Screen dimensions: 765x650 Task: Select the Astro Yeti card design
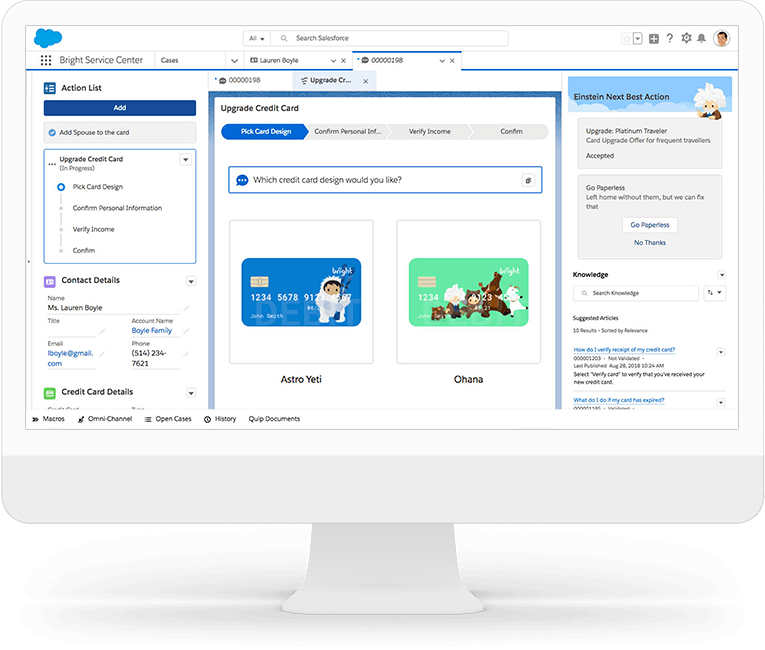(301, 292)
